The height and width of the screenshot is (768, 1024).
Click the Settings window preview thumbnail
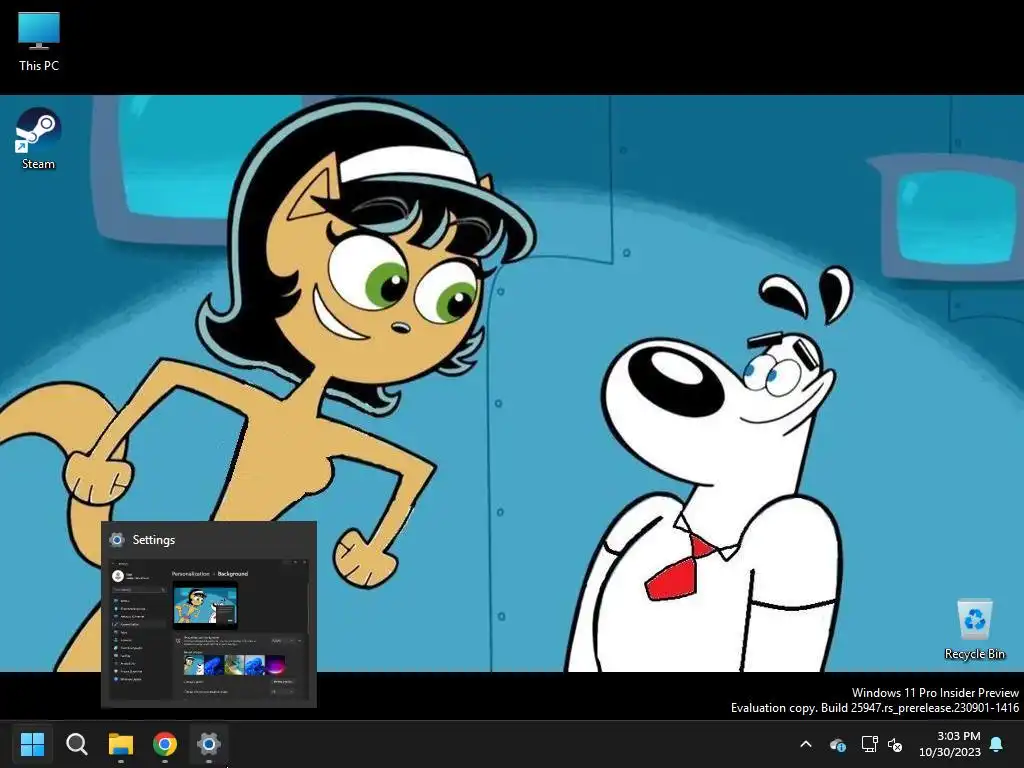(209, 630)
